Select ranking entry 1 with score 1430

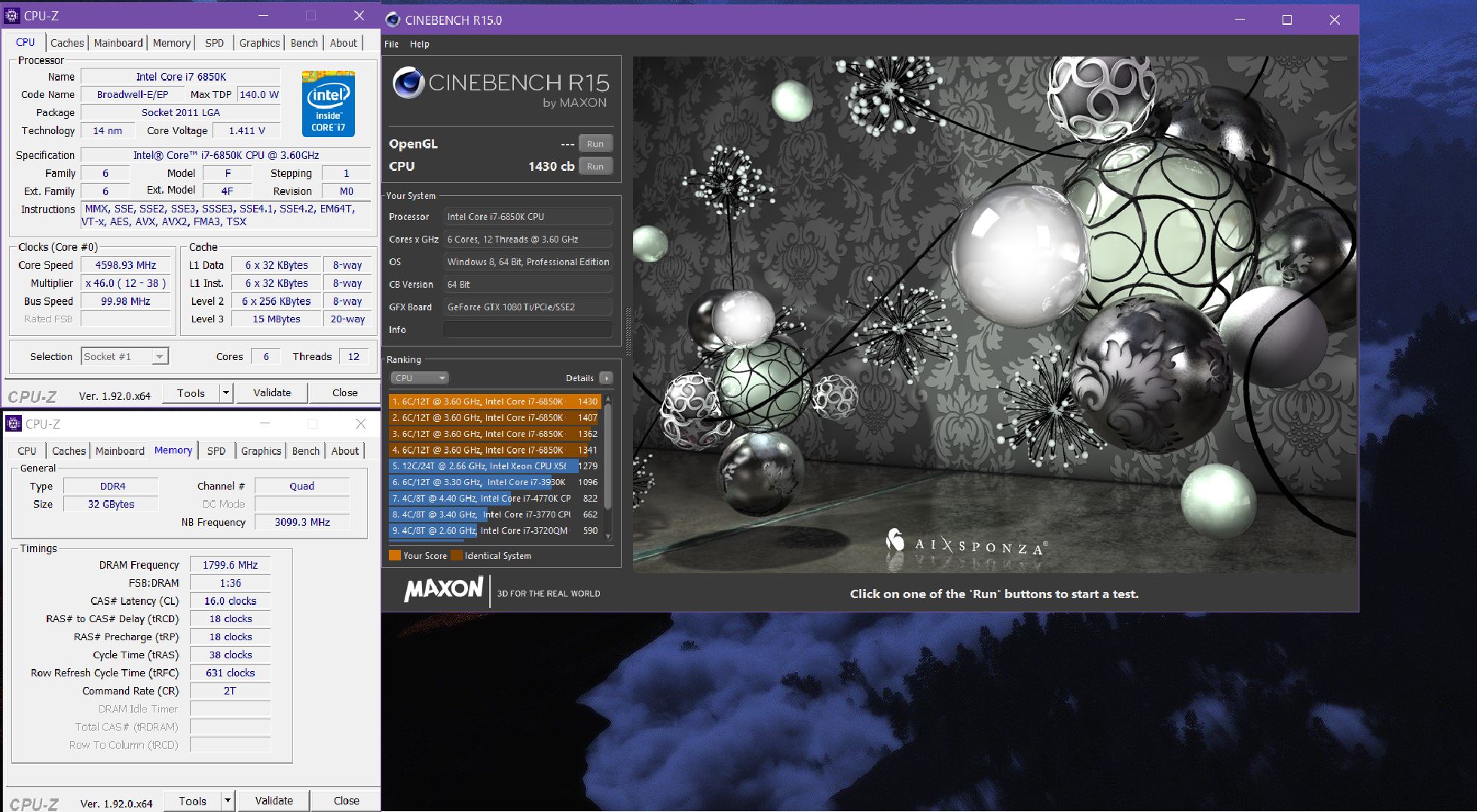click(494, 401)
